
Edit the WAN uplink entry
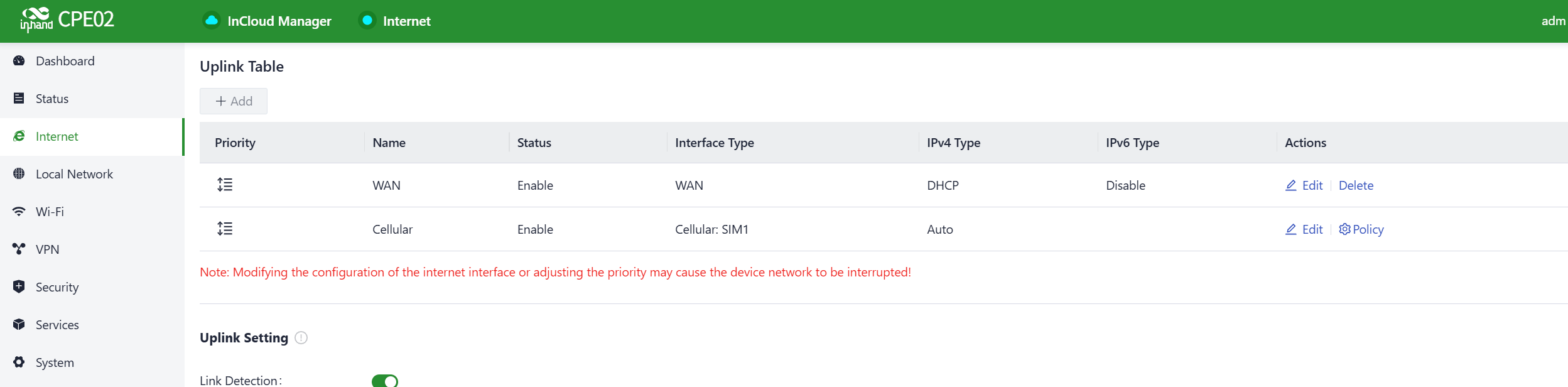(x=1304, y=185)
